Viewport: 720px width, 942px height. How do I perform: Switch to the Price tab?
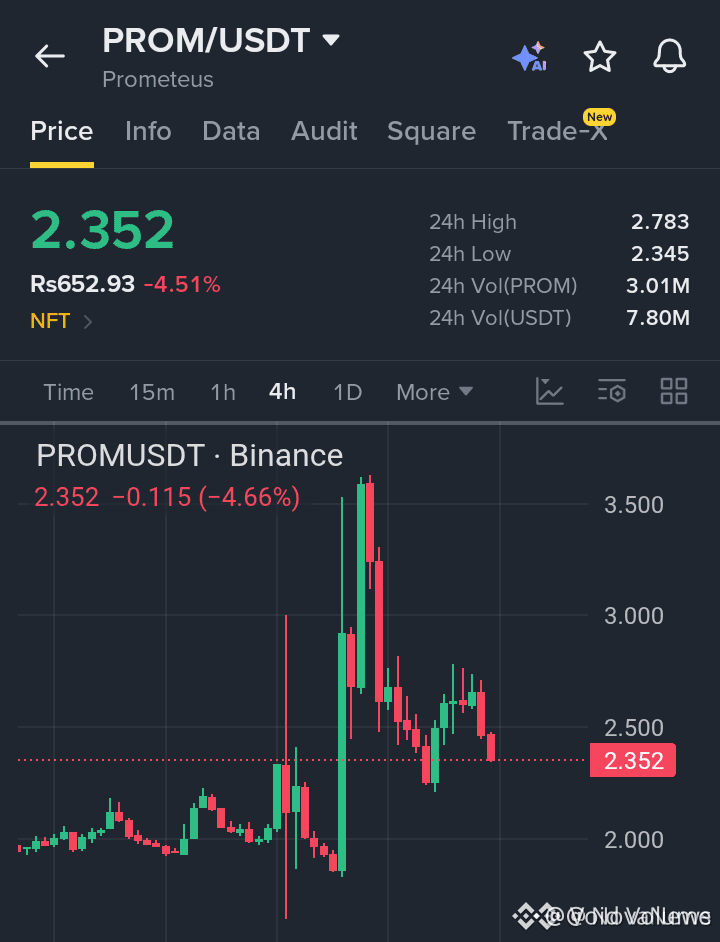[x=62, y=131]
